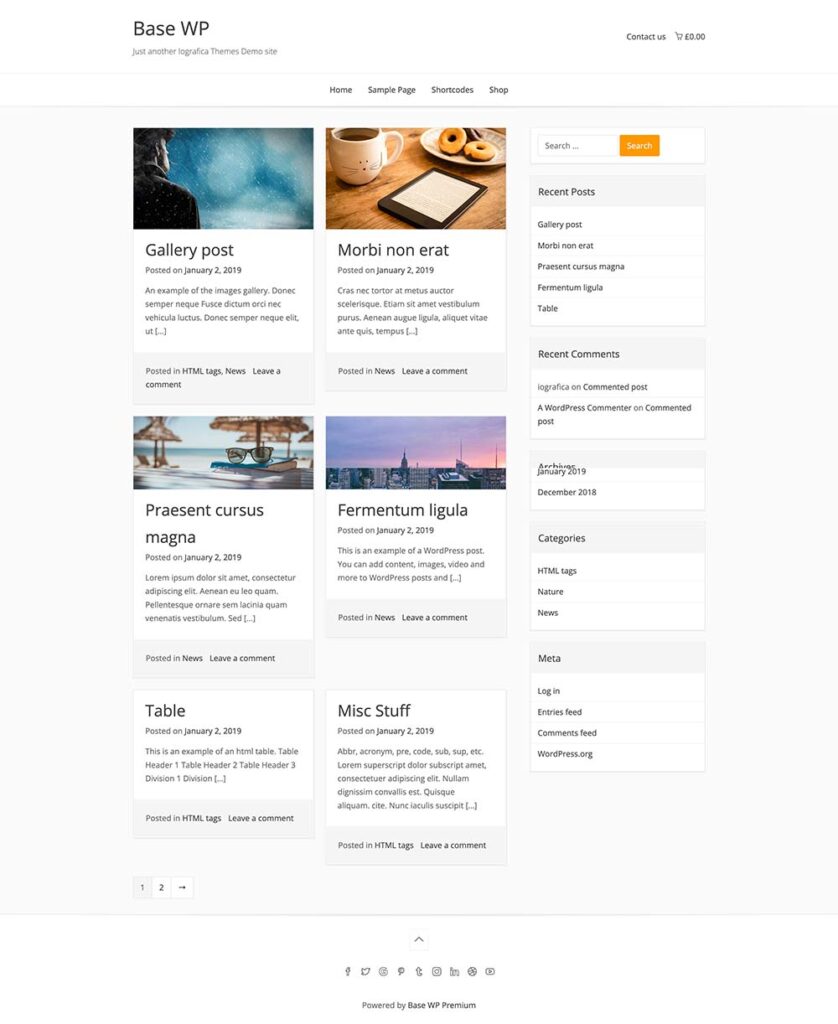Open the Facebook social icon in footer
The image size is (838, 1024).
point(347,971)
